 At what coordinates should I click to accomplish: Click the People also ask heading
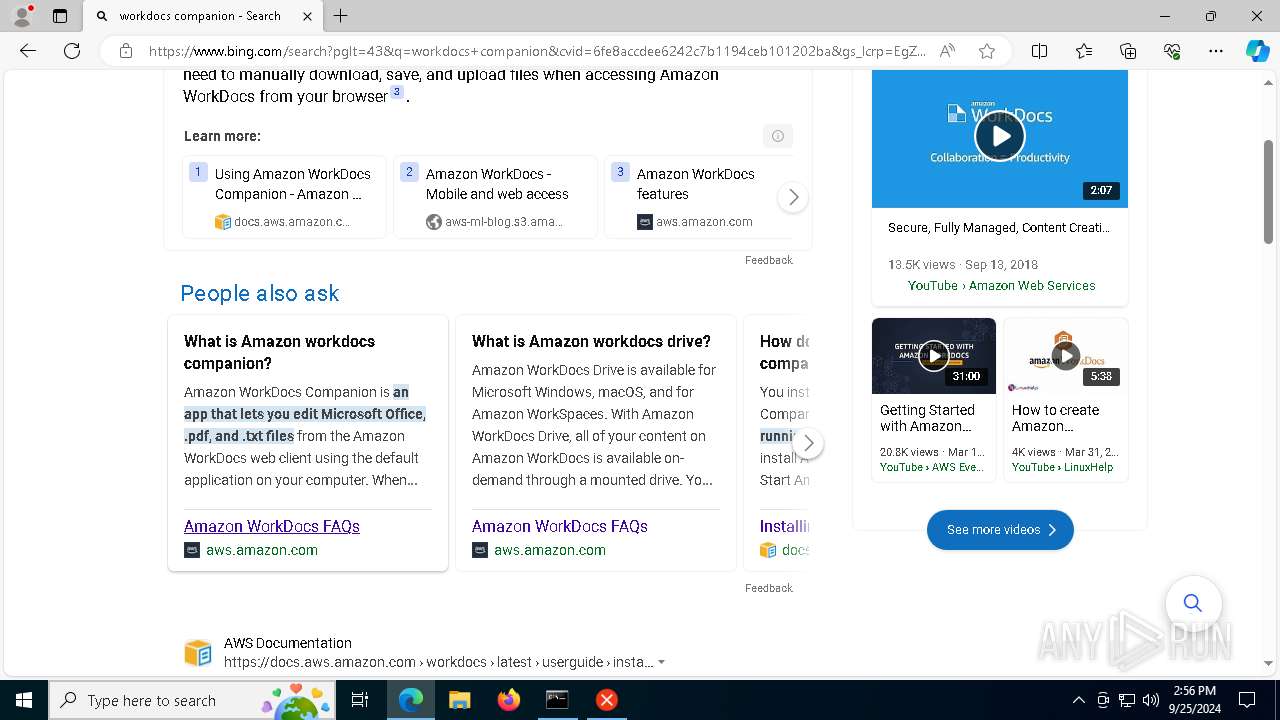pyautogui.click(x=260, y=293)
